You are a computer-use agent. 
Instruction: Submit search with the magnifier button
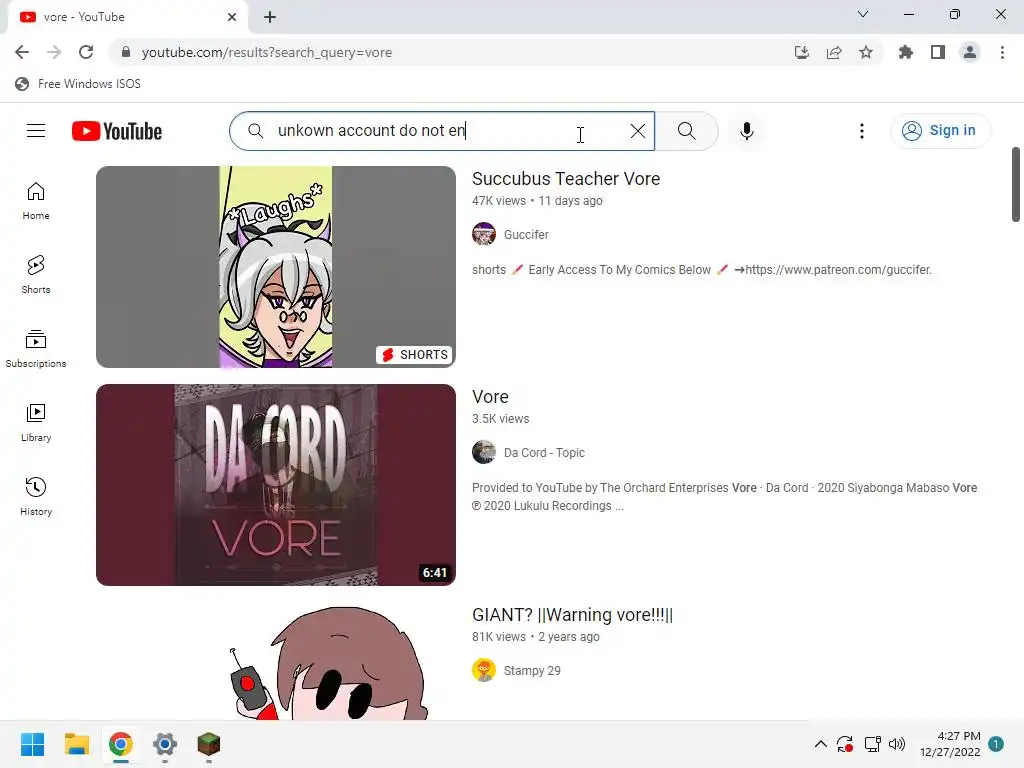686,131
